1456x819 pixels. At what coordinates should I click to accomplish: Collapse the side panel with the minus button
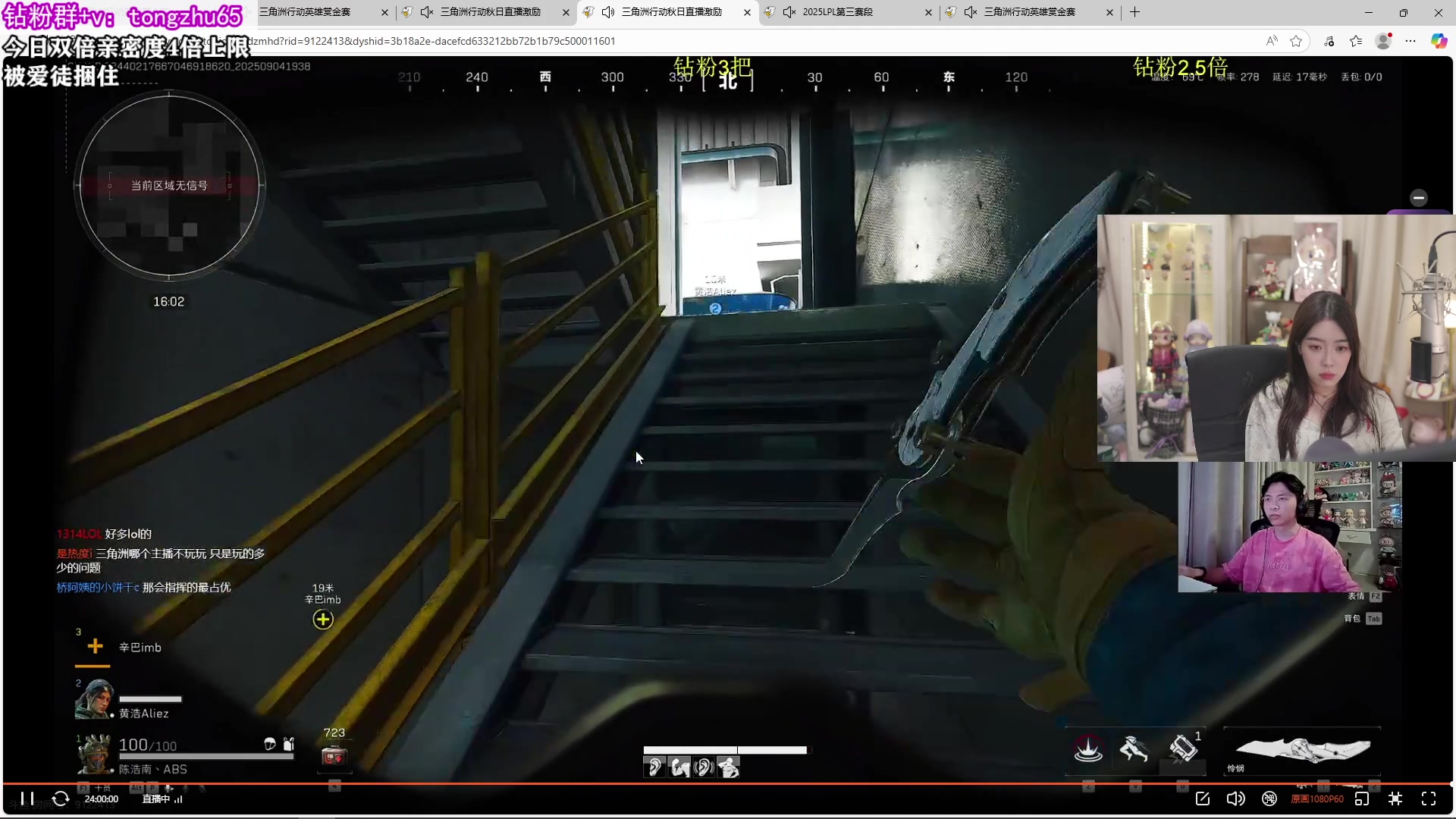tap(1419, 197)
